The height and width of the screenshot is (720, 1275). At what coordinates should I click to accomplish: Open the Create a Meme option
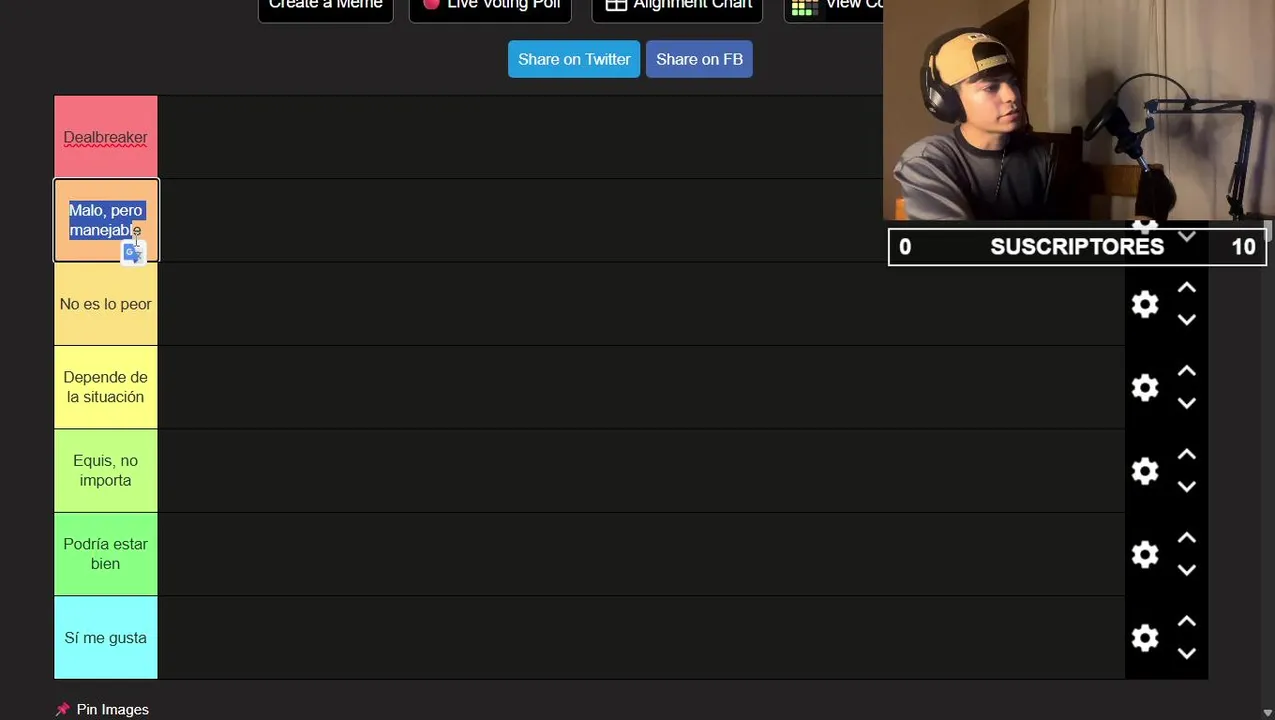coord(325,7)
